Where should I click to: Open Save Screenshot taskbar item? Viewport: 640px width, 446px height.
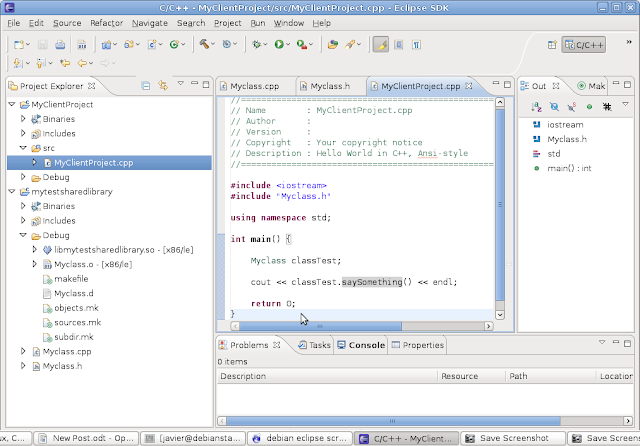(513, 438)
